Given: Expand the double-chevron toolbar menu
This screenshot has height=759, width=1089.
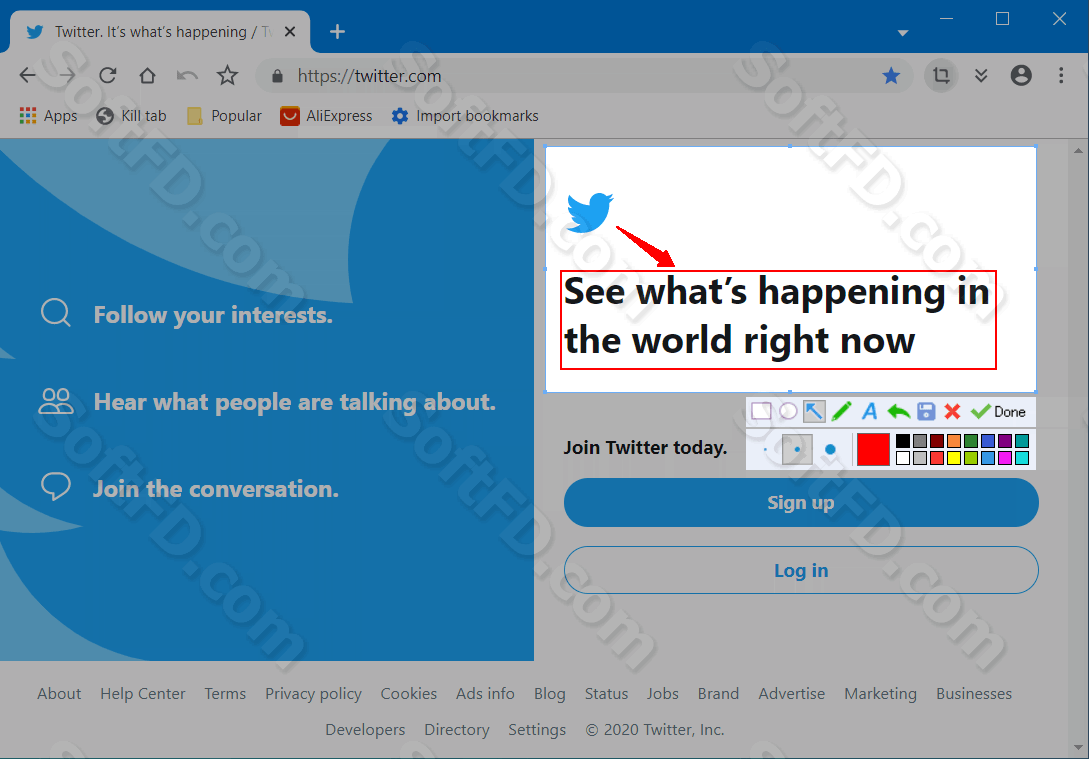Looking at the screenshot, I should 981,75.
